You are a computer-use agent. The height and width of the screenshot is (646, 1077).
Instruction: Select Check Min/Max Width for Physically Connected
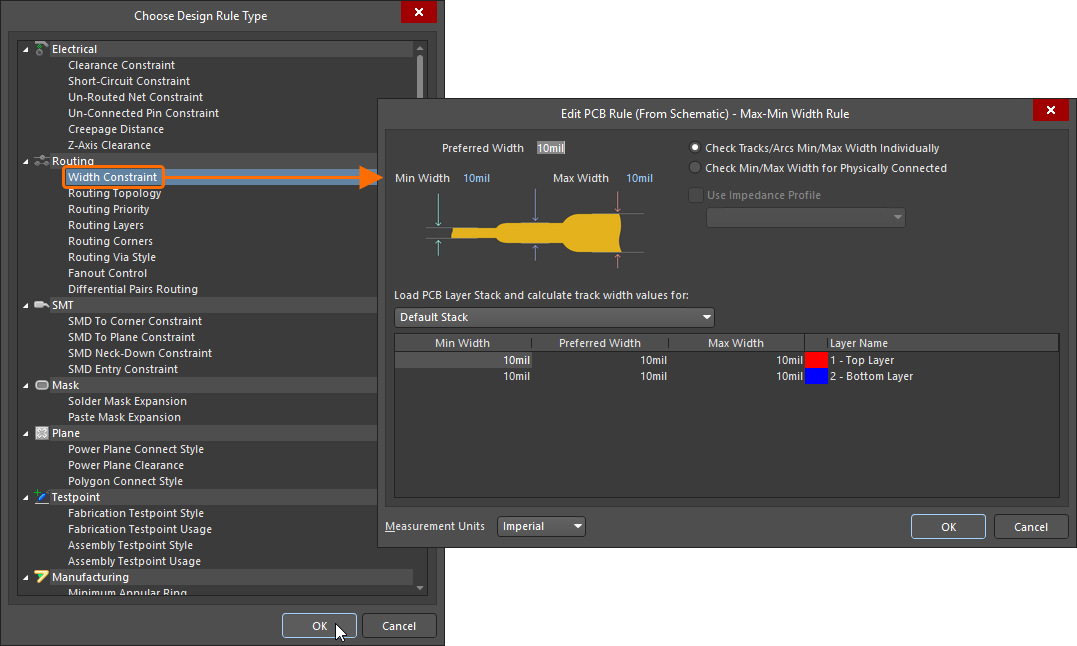(696, 167)
